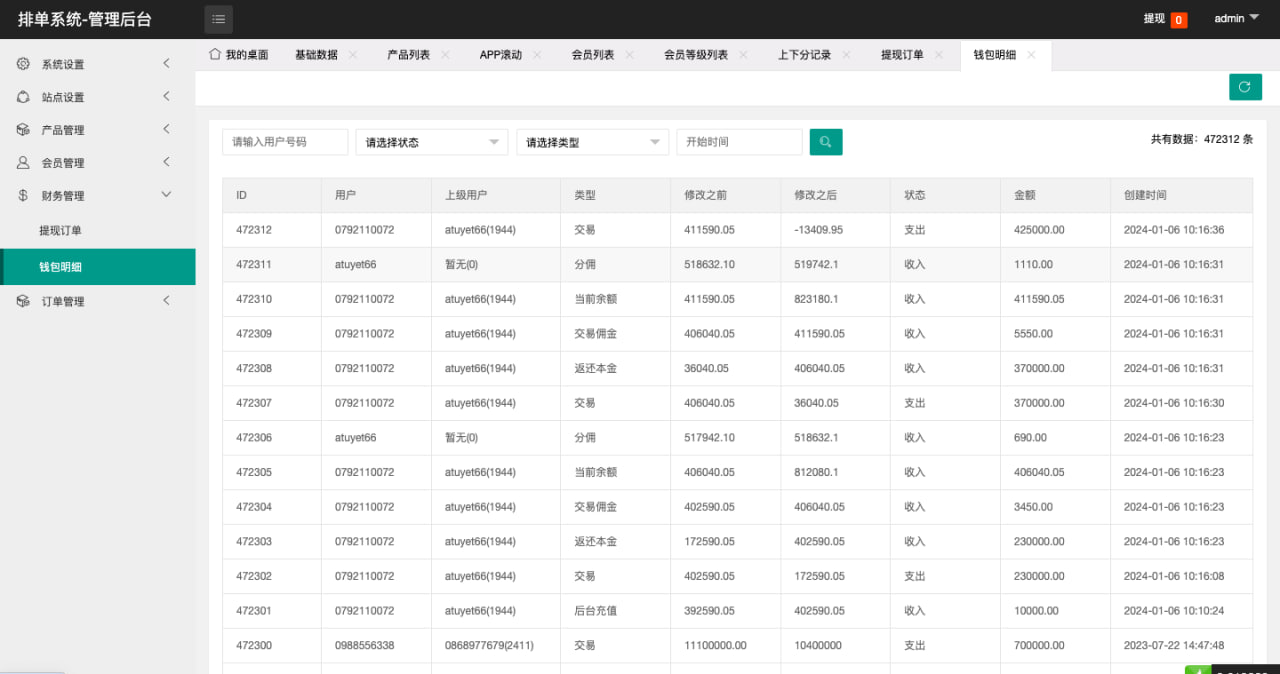Click the 开始时间 date field

739,142
